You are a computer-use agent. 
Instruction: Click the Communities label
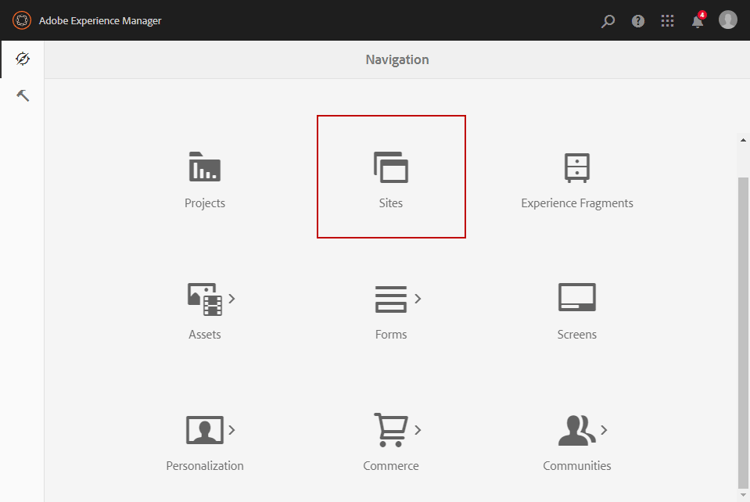(x=577, y=466)
